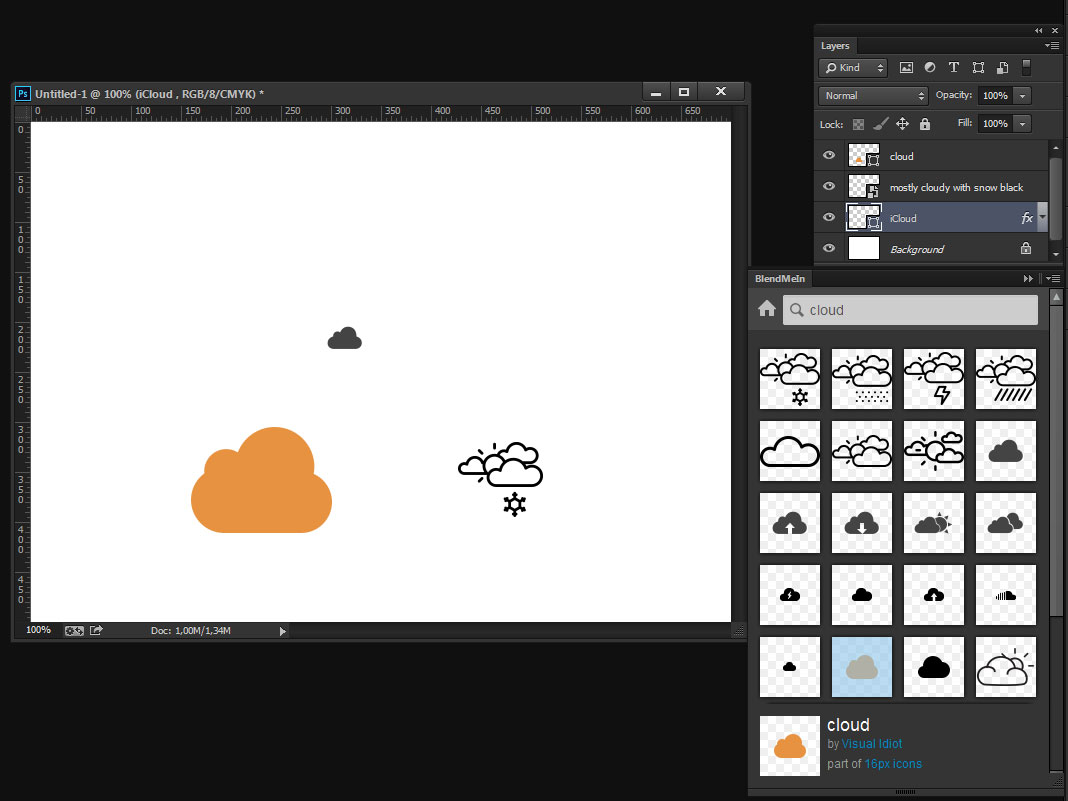Click the Visual Idiot author link
Screen dimensions: 1068x801
click(870, 743)
